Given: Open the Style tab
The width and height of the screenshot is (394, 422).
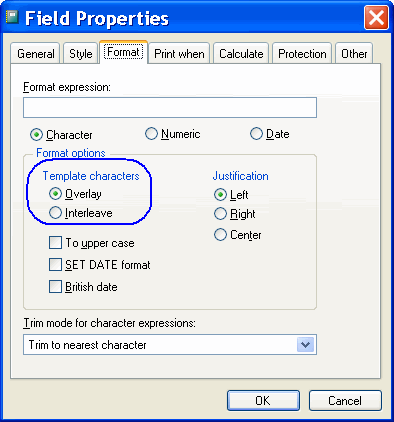Looking at the screenshot, I should 81,54.
